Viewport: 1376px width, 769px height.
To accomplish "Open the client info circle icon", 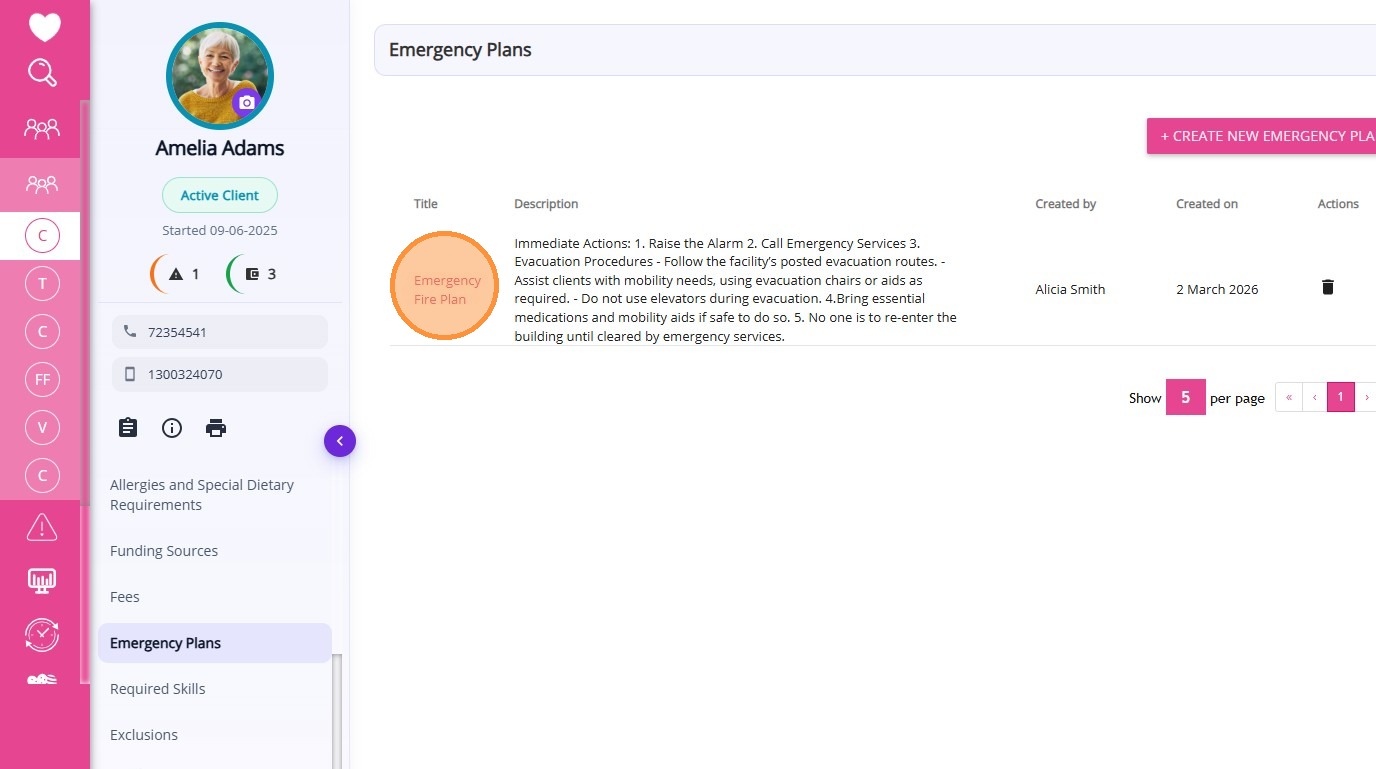I will click(x=172, y=428).
